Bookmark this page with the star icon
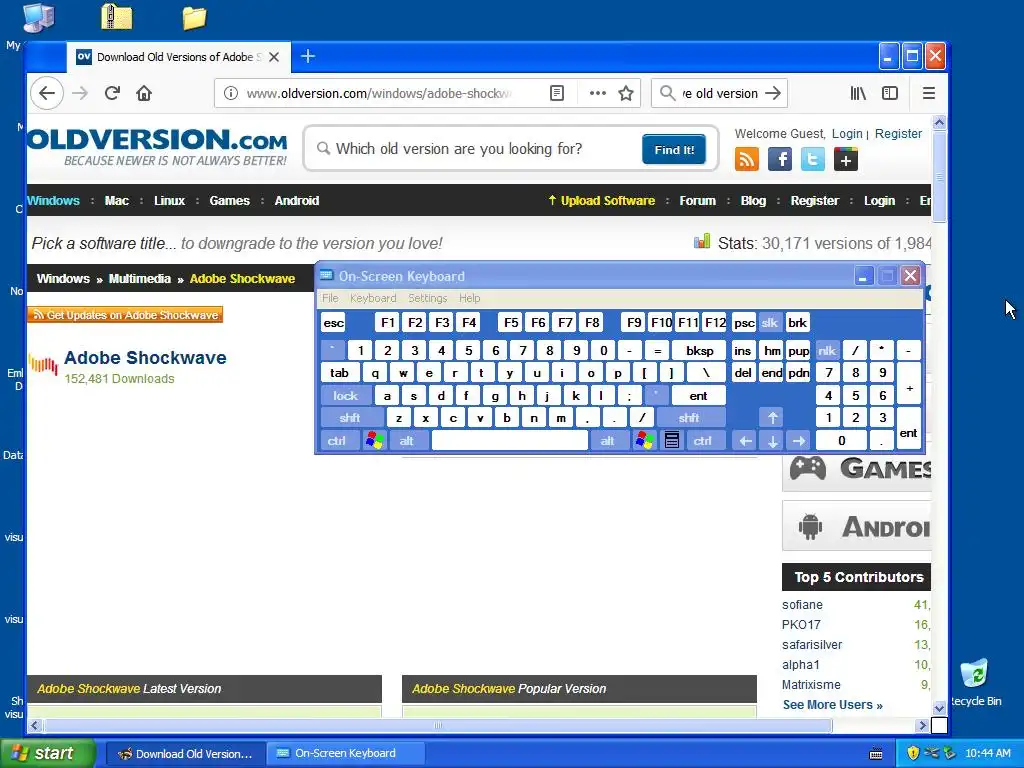Screen dimensions: 1024x768 [626, 93]
